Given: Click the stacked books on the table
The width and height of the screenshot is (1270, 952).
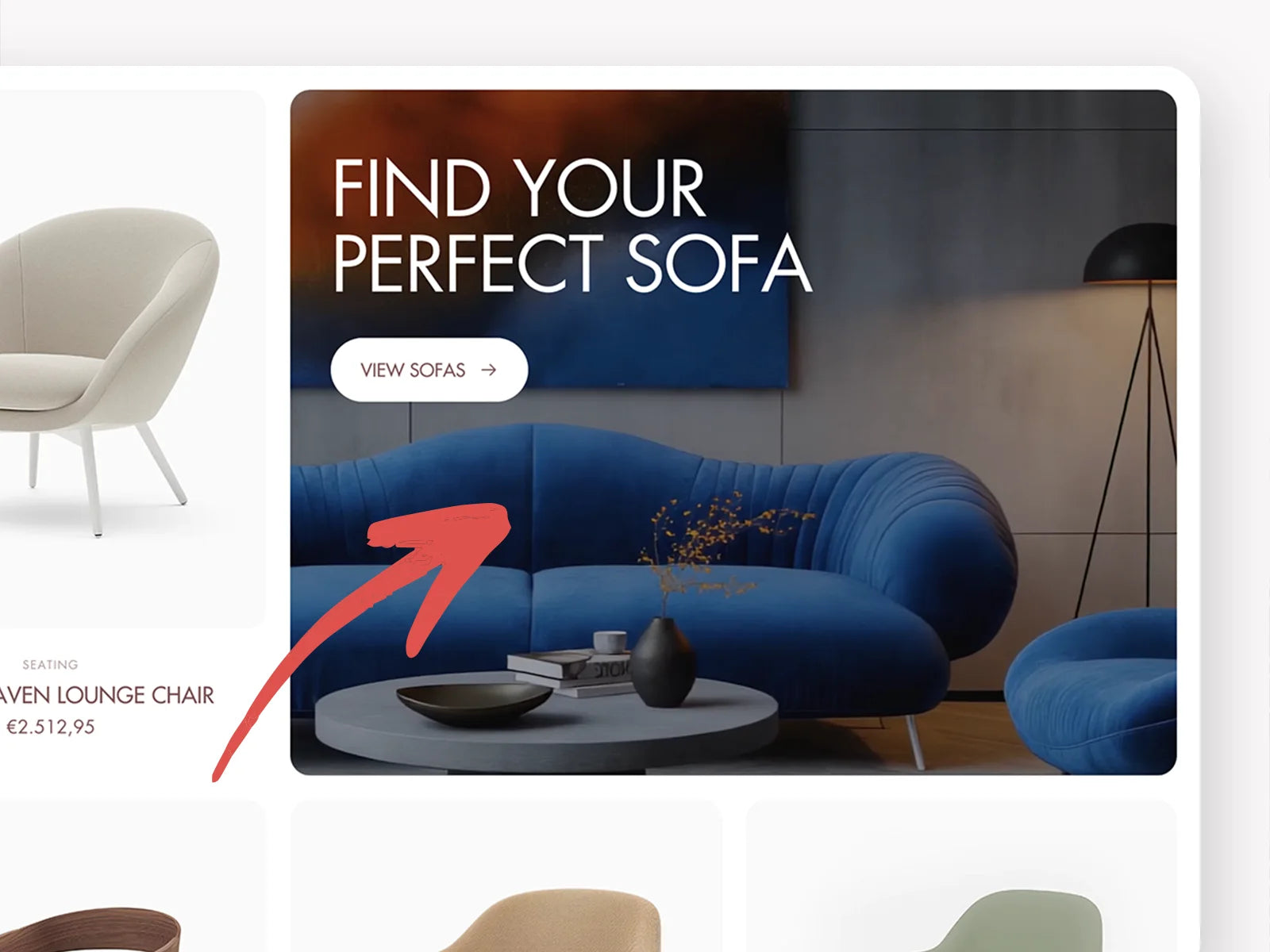Looking at the screenshot, I should pos(570,674).
